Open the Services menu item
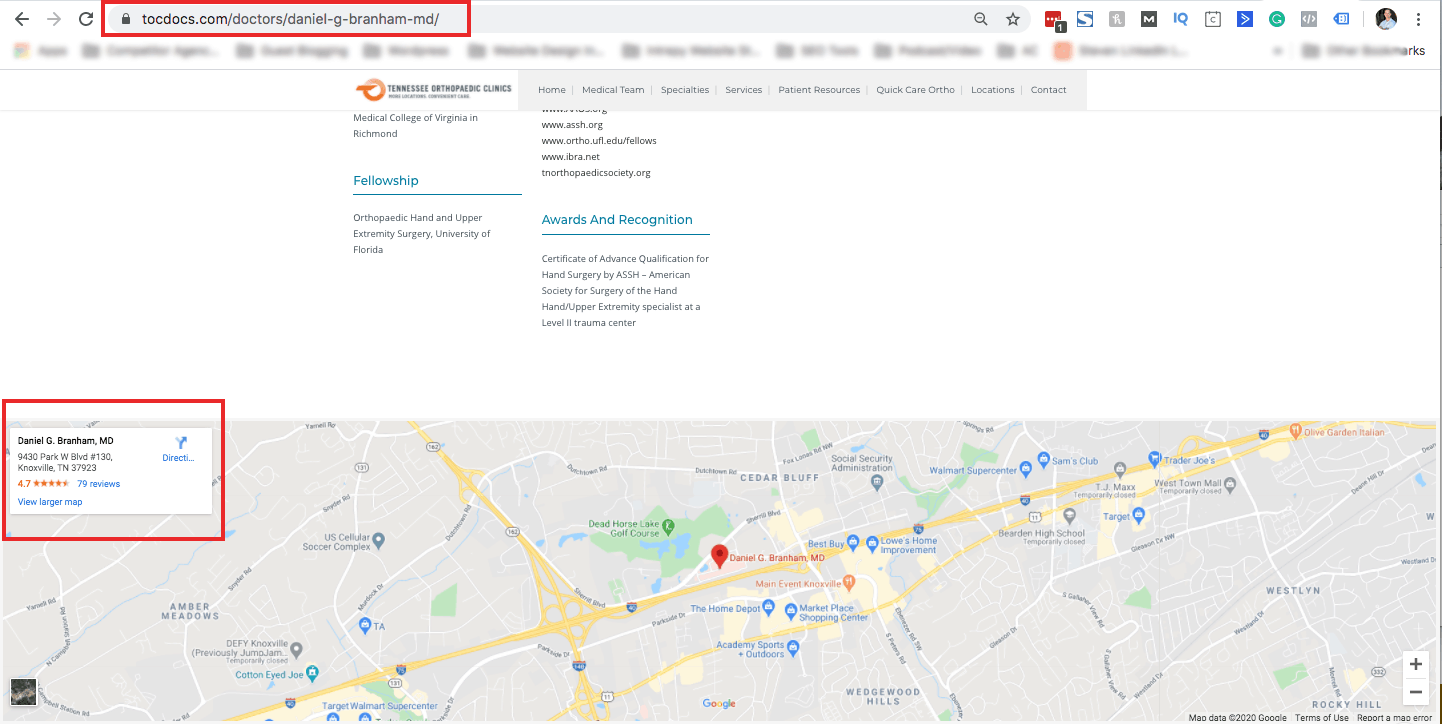 (744, 90)
